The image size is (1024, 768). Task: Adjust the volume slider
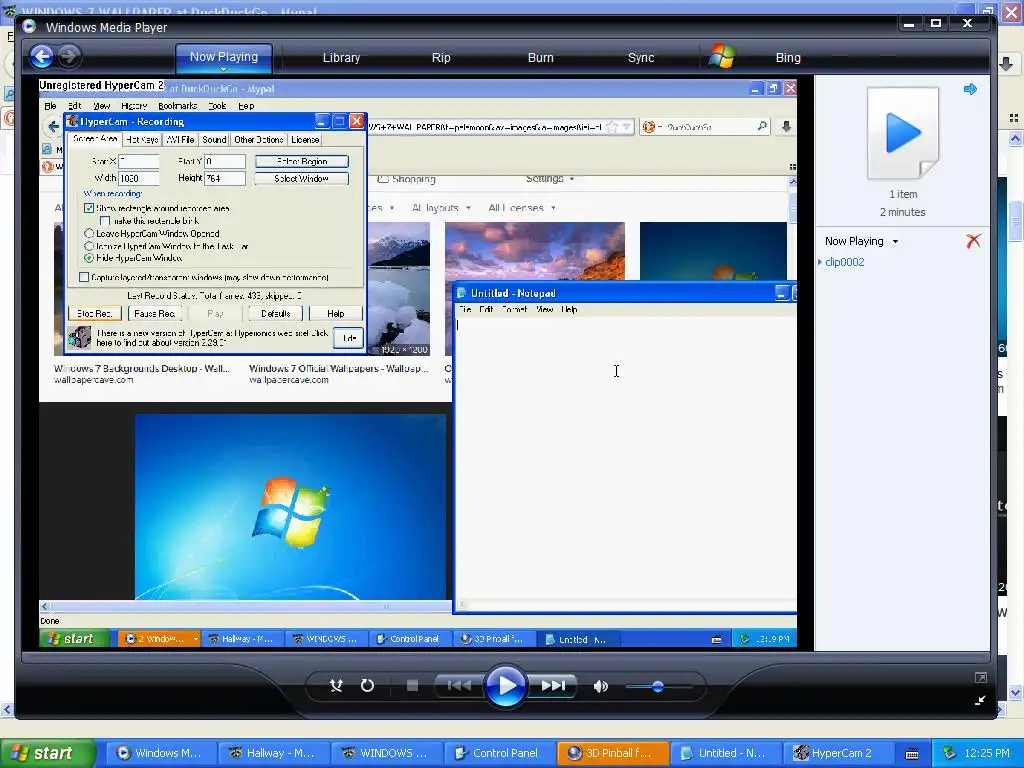[x=658, y=686]
